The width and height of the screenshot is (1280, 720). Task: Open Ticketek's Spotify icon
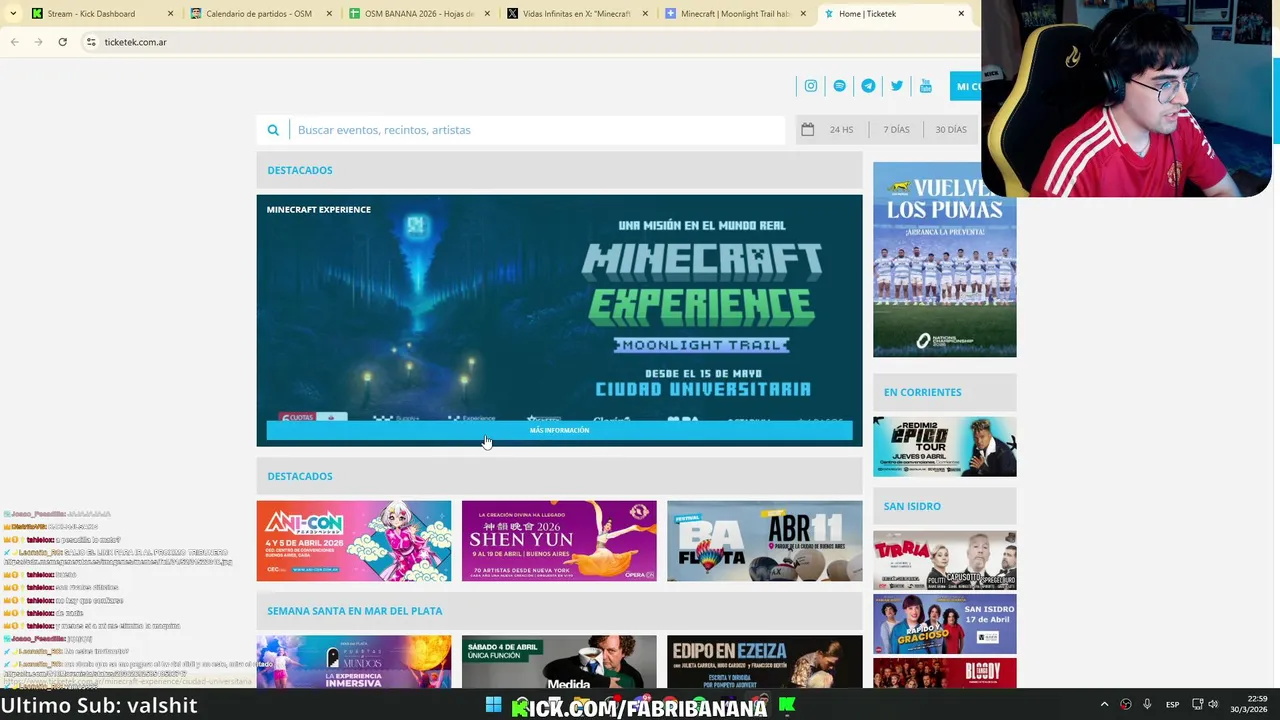click(x=840, y=86)
